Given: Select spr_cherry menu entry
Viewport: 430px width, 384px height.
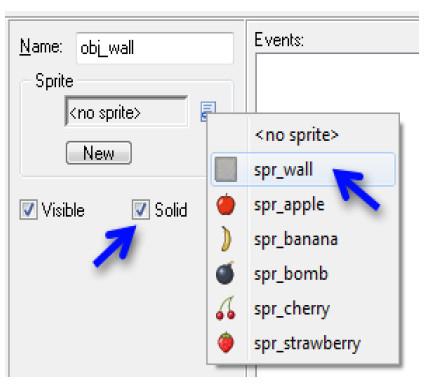Looking at the screenshot, I should coord(303,308).
